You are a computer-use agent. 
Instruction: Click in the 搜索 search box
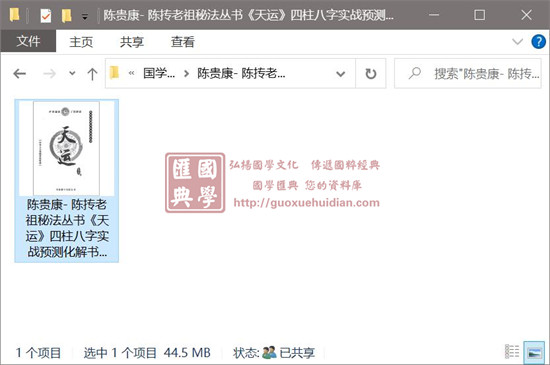(x=468, y=74)
